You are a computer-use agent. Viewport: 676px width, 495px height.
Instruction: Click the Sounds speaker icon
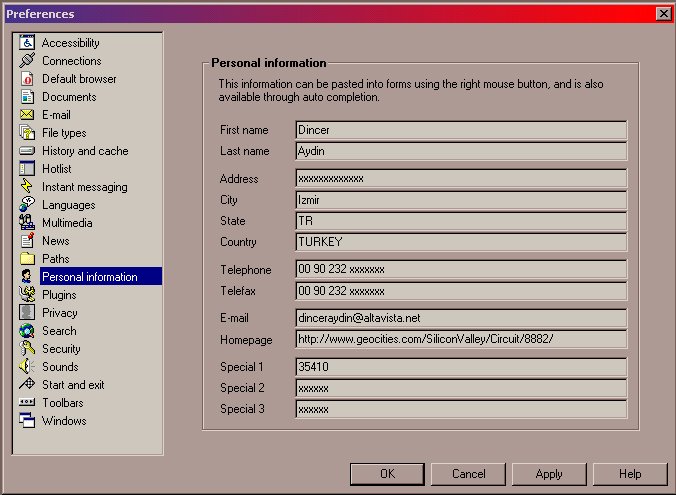click(x=27, y=367)
